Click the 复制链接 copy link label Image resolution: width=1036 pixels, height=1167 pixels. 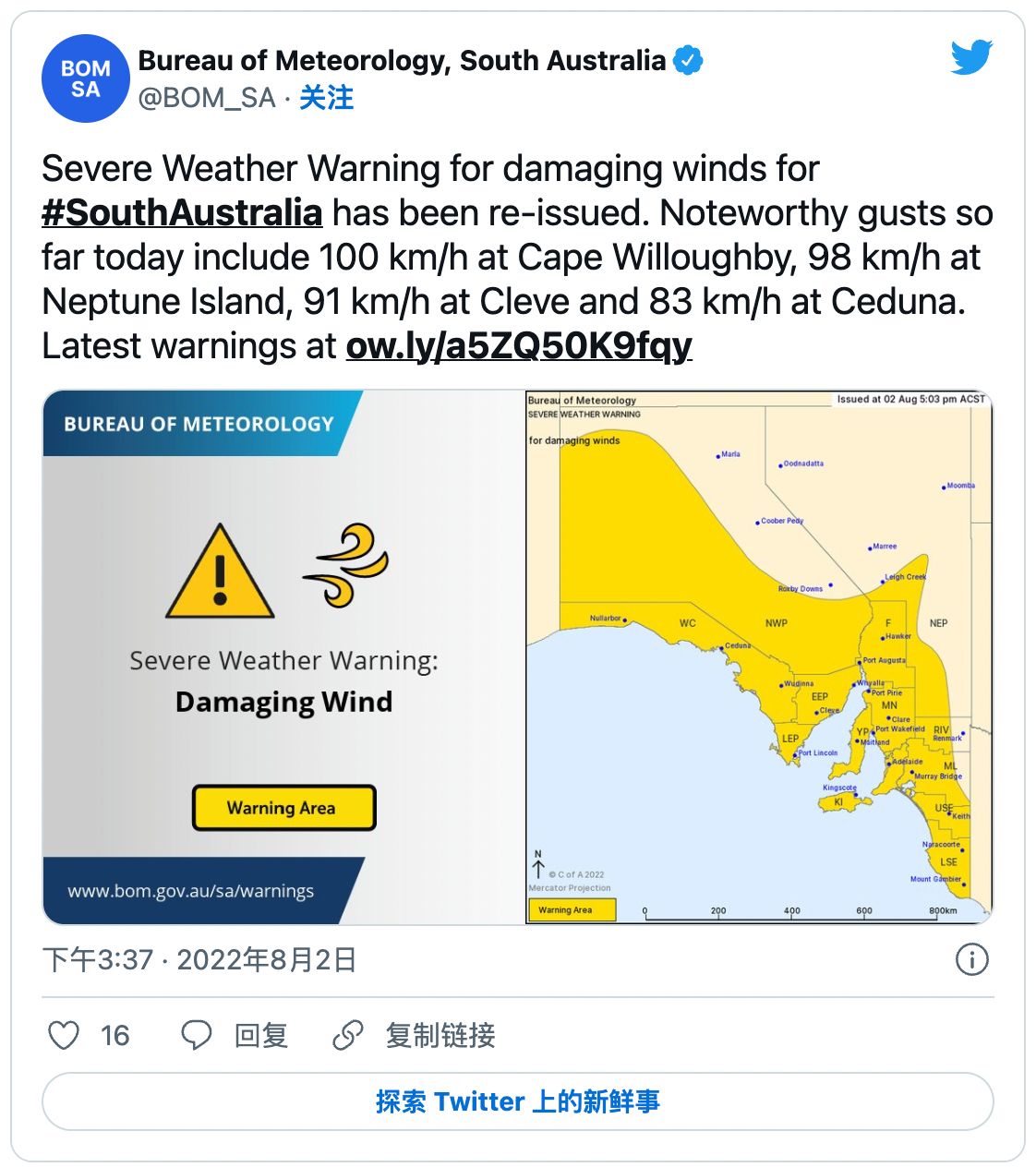click(x=440, y=1035)
